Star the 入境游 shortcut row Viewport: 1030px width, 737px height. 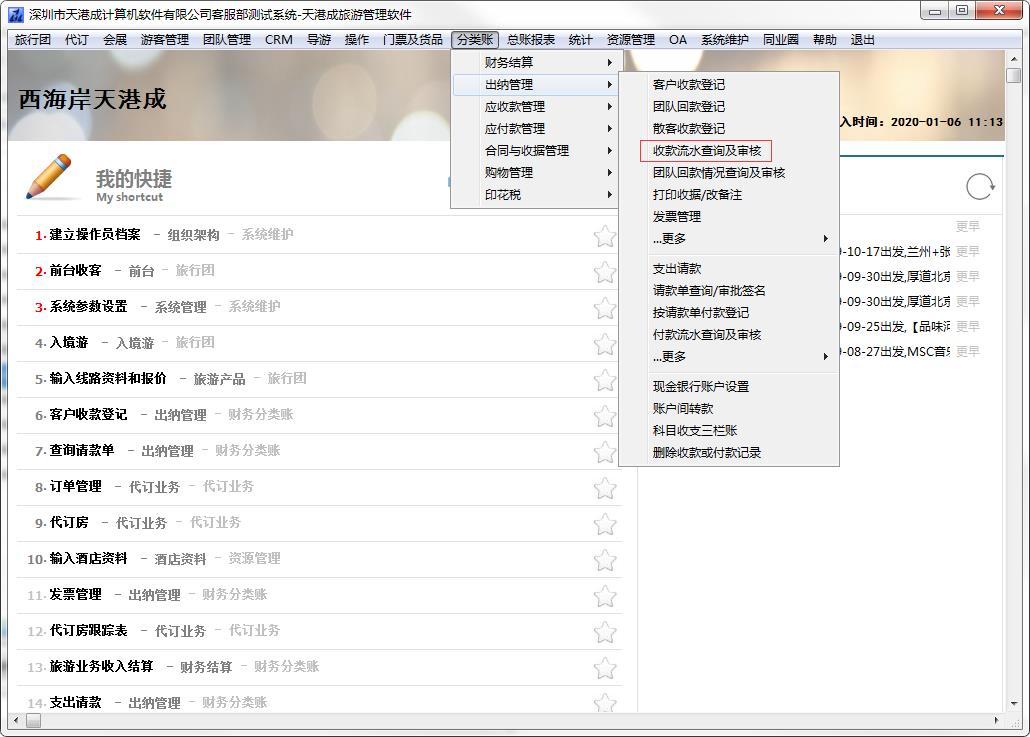point(604,344)
